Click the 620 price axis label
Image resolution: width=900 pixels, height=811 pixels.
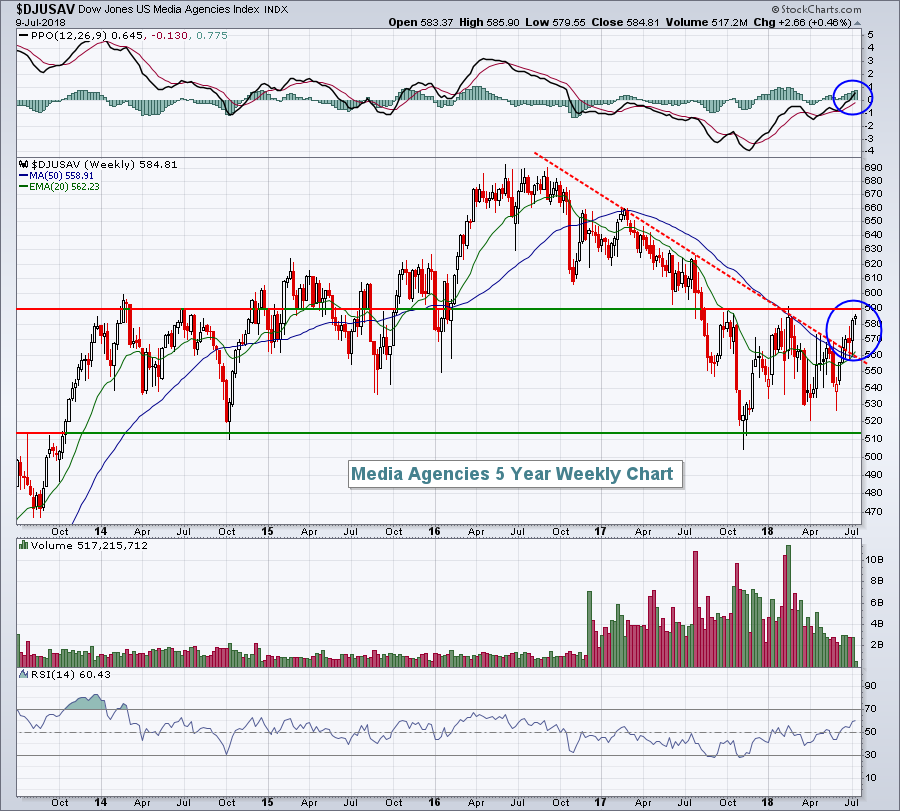click(872, 263)
